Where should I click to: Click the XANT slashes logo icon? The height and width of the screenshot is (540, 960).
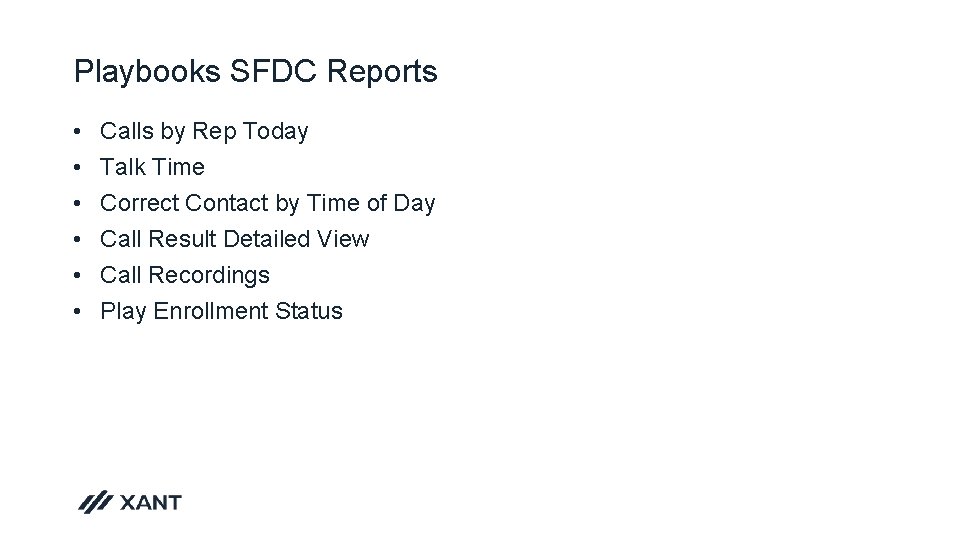pos(96,502)
